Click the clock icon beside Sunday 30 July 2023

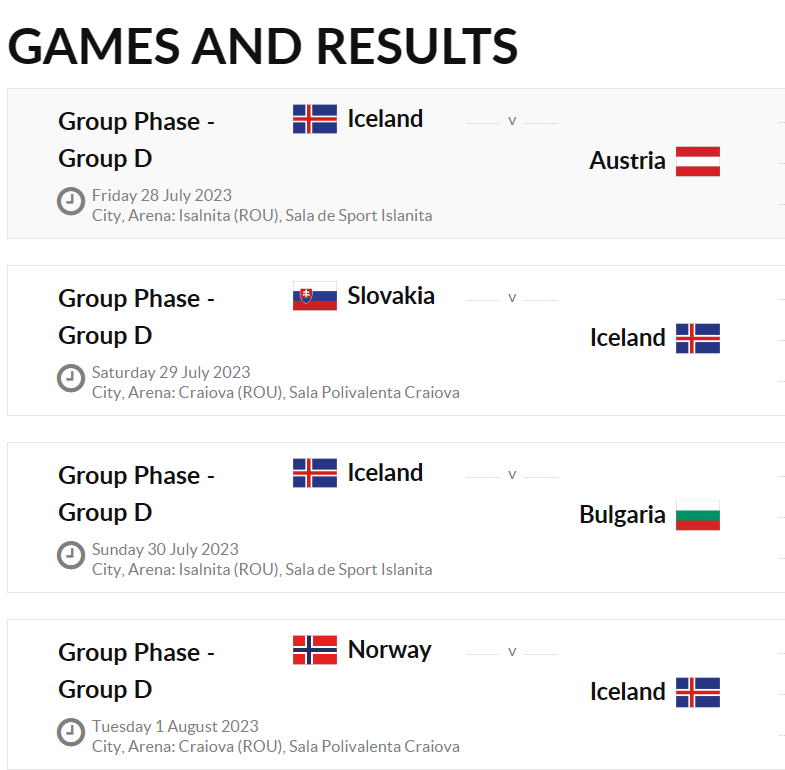[71, 555]
